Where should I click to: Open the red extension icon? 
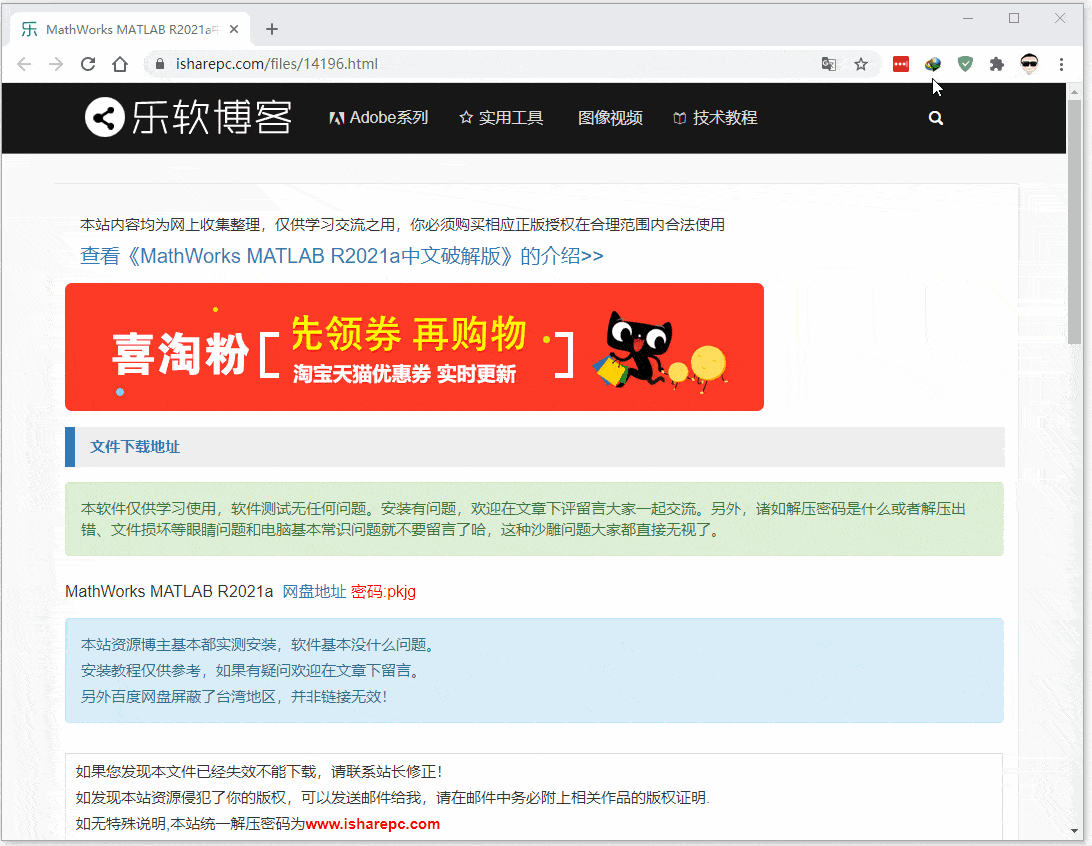(900, 64)
